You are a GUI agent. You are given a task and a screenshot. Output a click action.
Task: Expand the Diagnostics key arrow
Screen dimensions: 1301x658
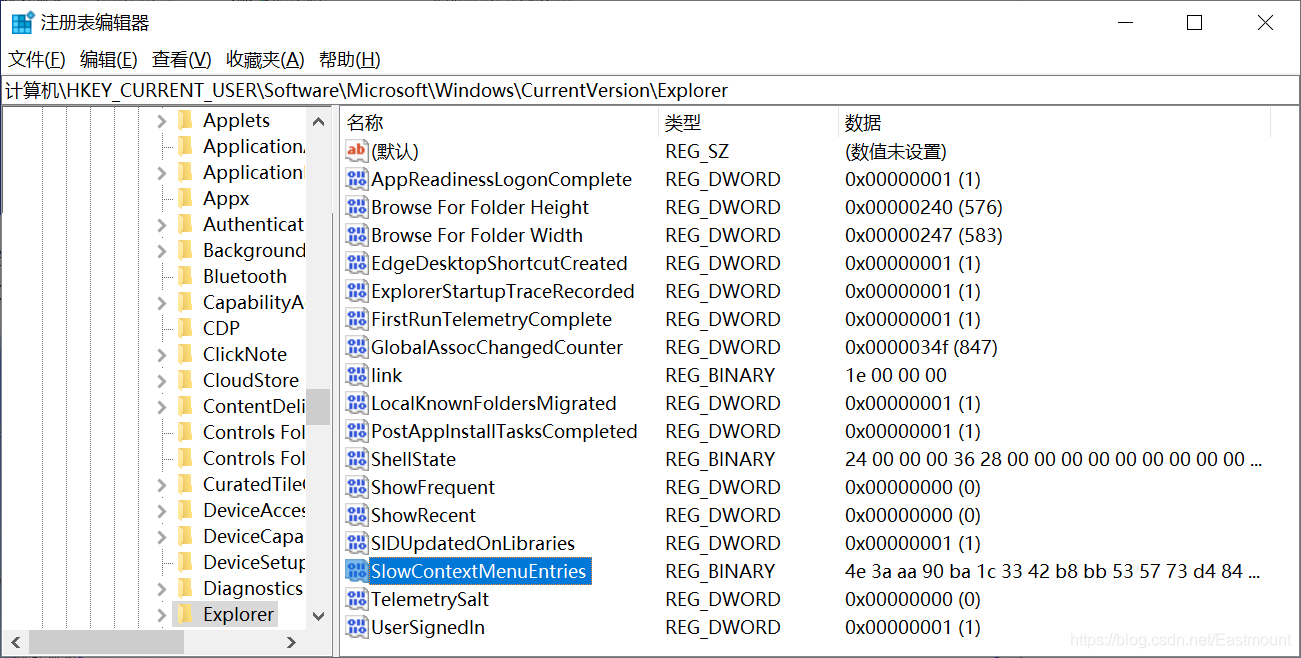(x=162, y=588)
